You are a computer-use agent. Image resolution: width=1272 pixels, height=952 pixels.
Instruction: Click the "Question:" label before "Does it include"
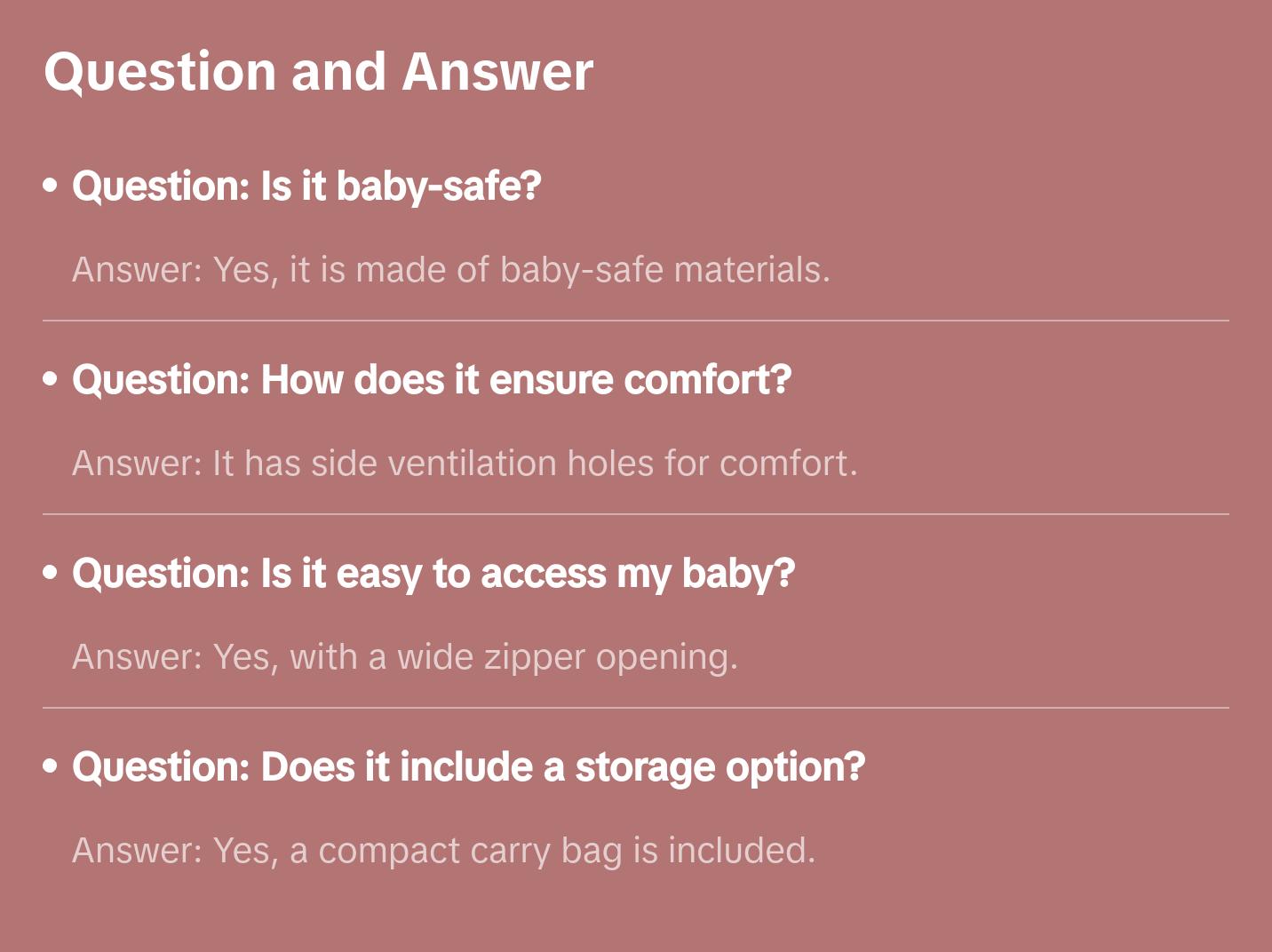pos(161,767)
